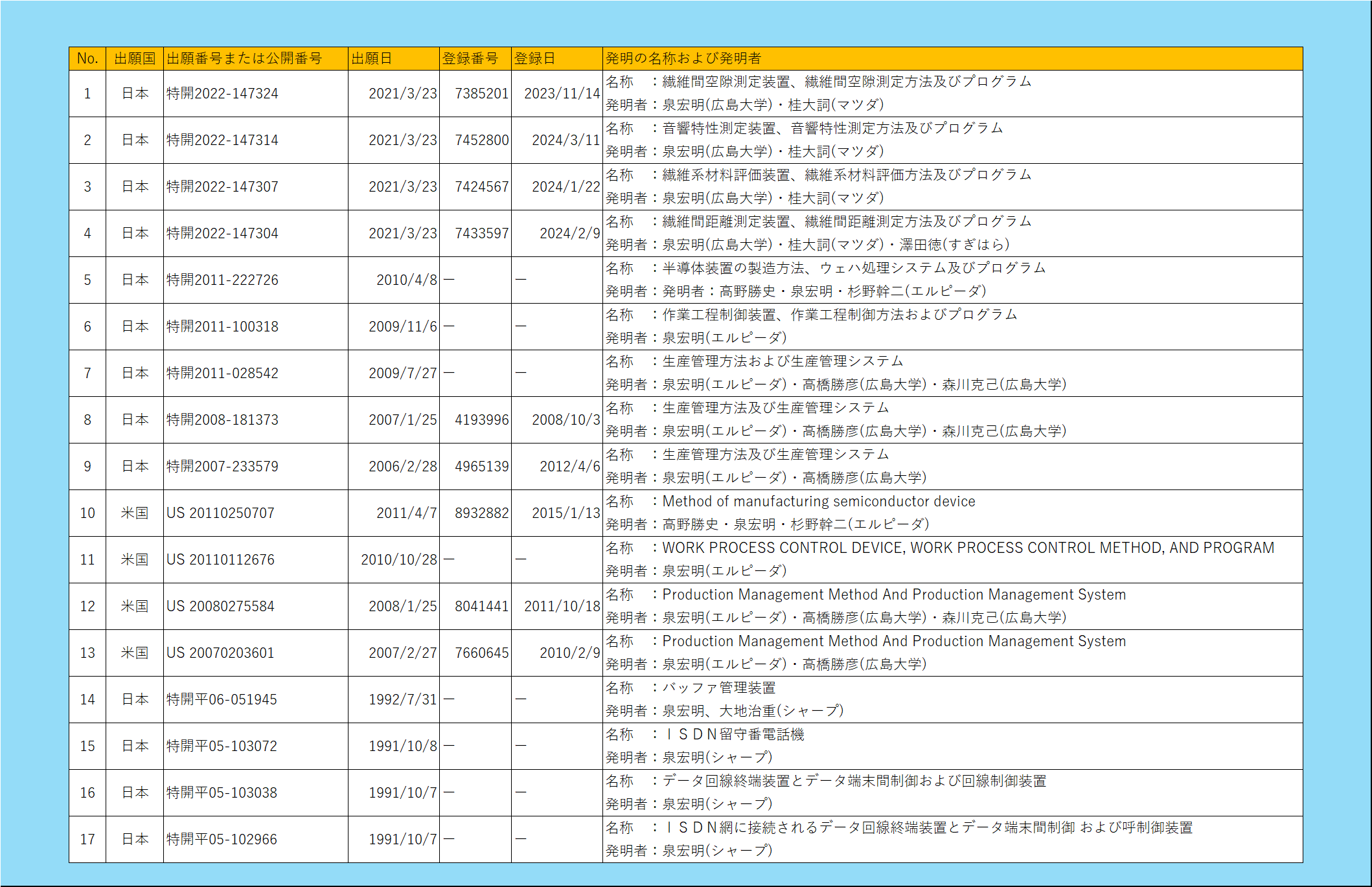Click registration number 8041441 cell
The image size is (1372, 887).
(x=481, y=606)
